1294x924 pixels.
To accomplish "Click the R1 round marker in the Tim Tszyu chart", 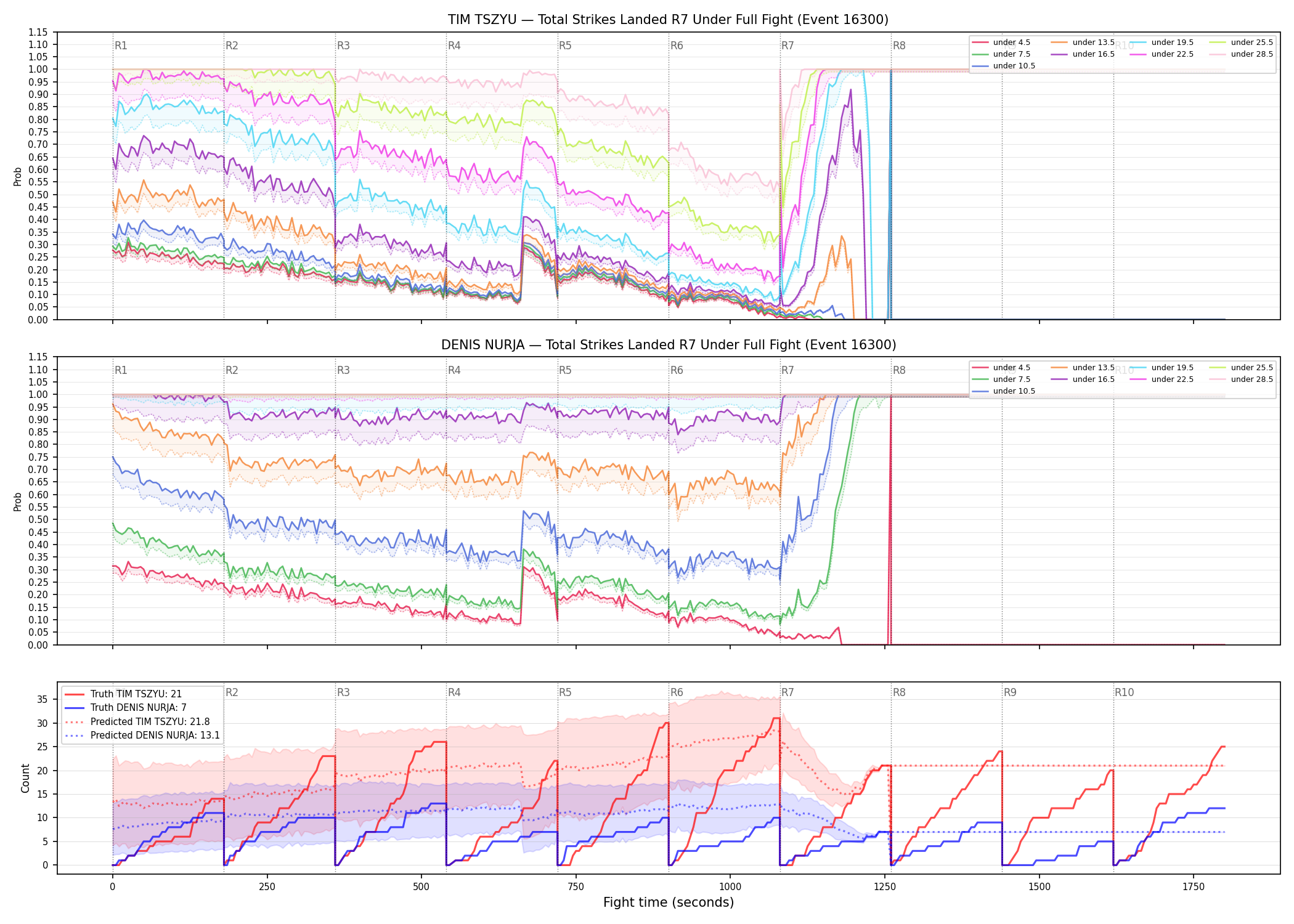I will click(121, 46).
